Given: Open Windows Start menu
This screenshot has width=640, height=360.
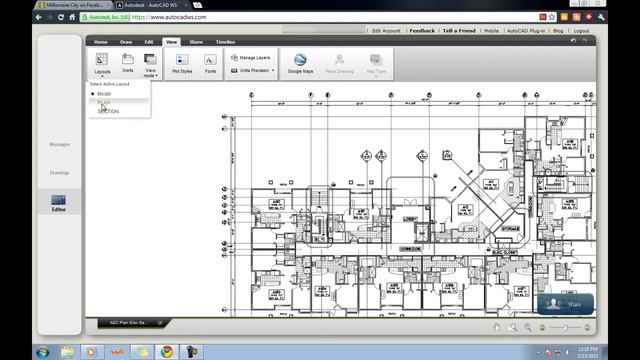Looking at the screenshot, I should coord(42,352).
